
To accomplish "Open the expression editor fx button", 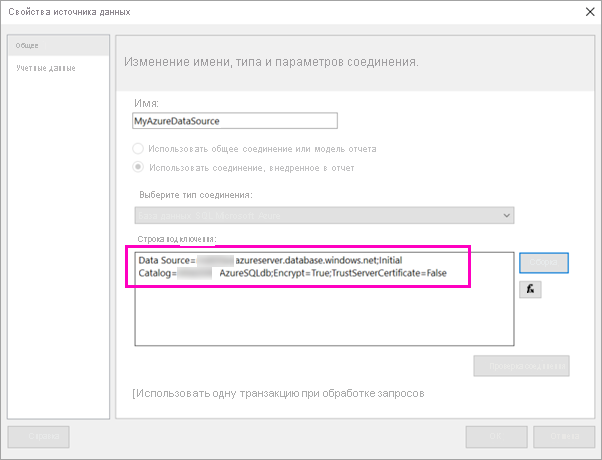I will pyautogui.click(x=530, y=290).
